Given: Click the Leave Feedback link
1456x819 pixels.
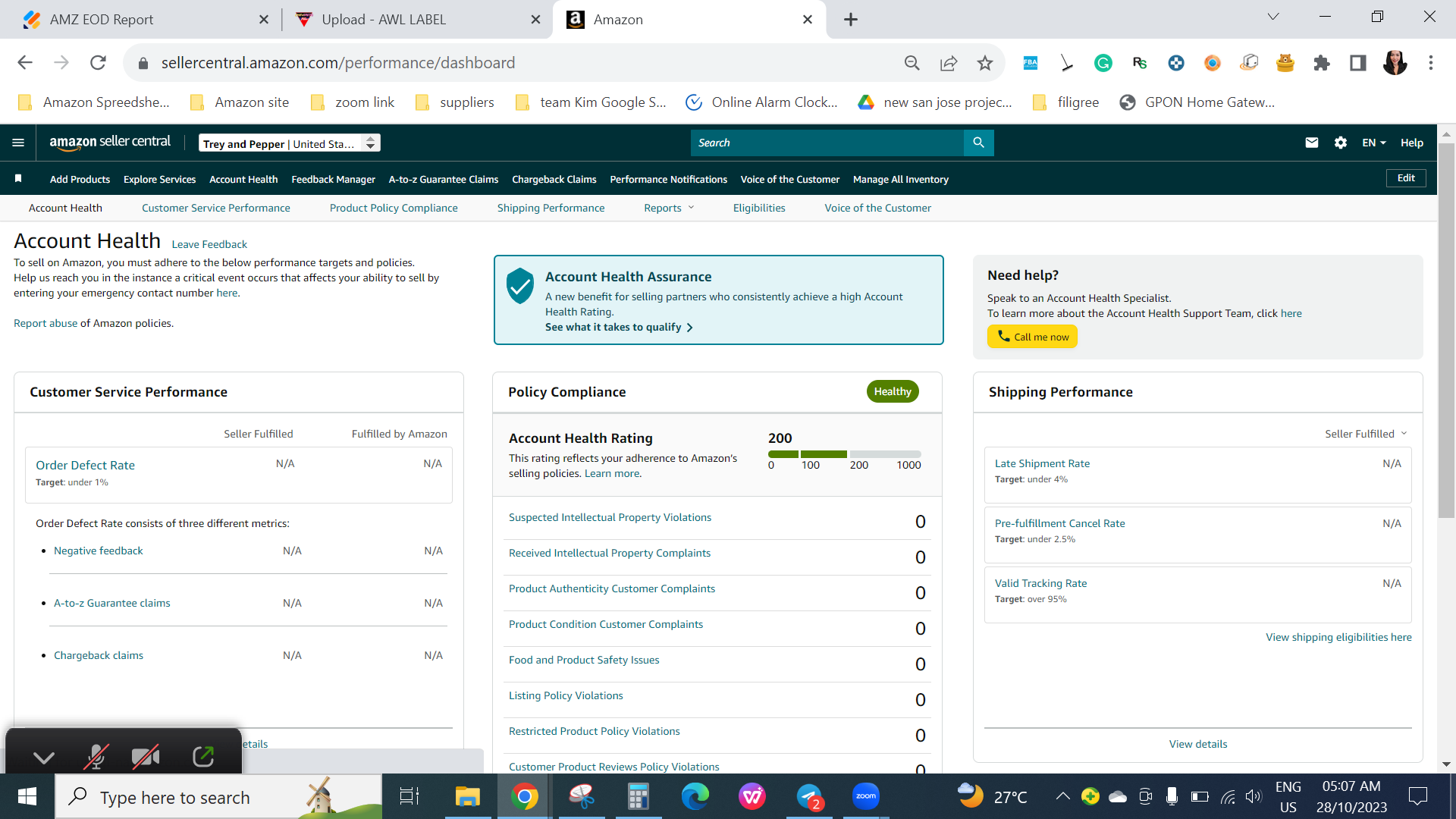Looking at the screenshot, I should coord(209,244).
